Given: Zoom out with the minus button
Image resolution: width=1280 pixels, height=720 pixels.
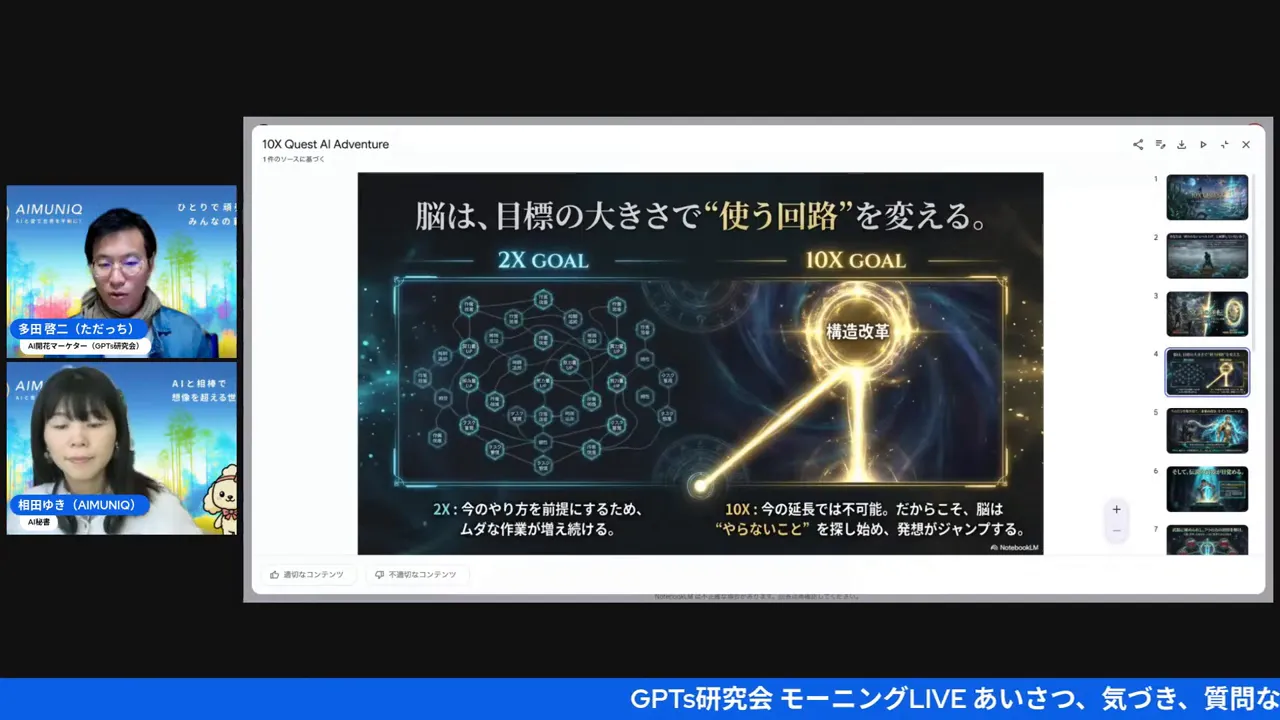Looking at the screenshot, I should (x=1117, y=531).
